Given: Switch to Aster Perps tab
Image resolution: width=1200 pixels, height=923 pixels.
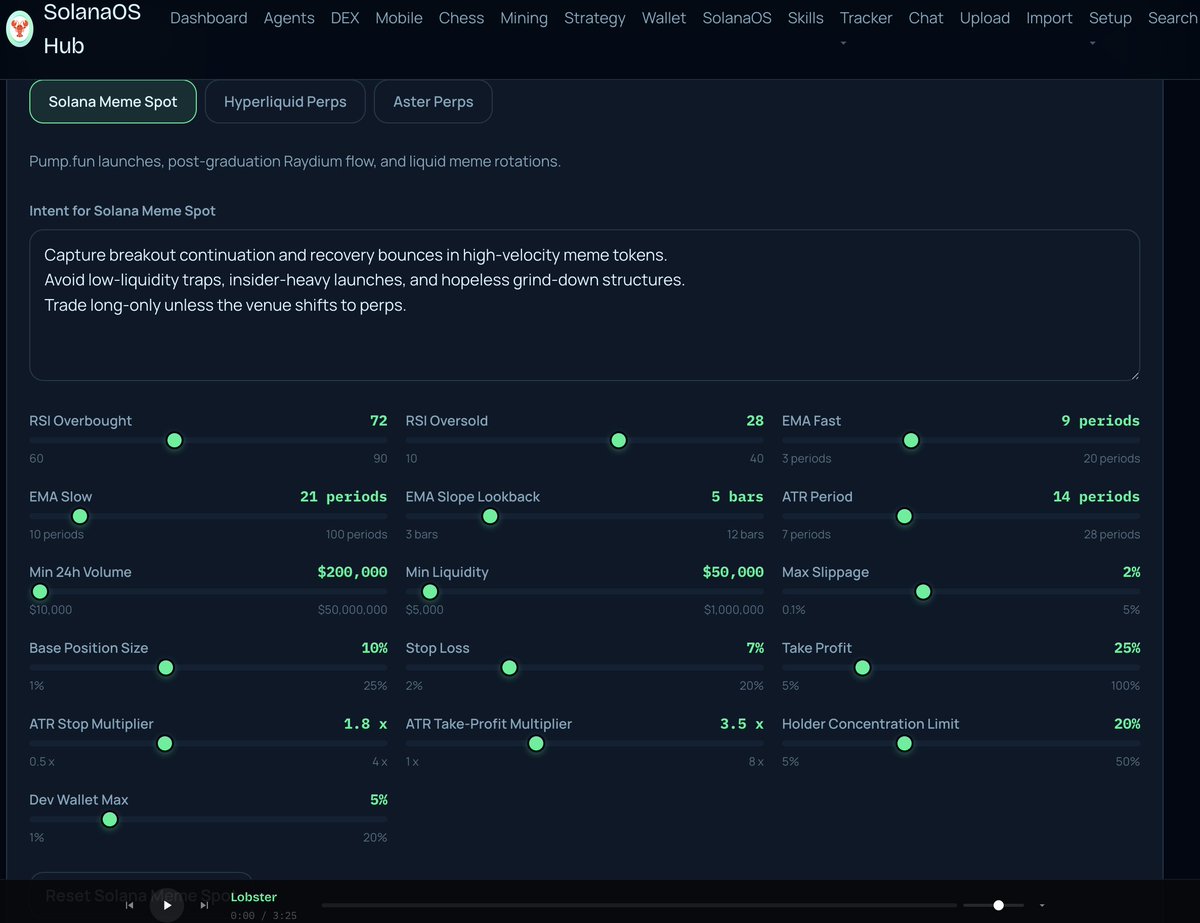Looking at the screenshot, I should coord(433,102).
